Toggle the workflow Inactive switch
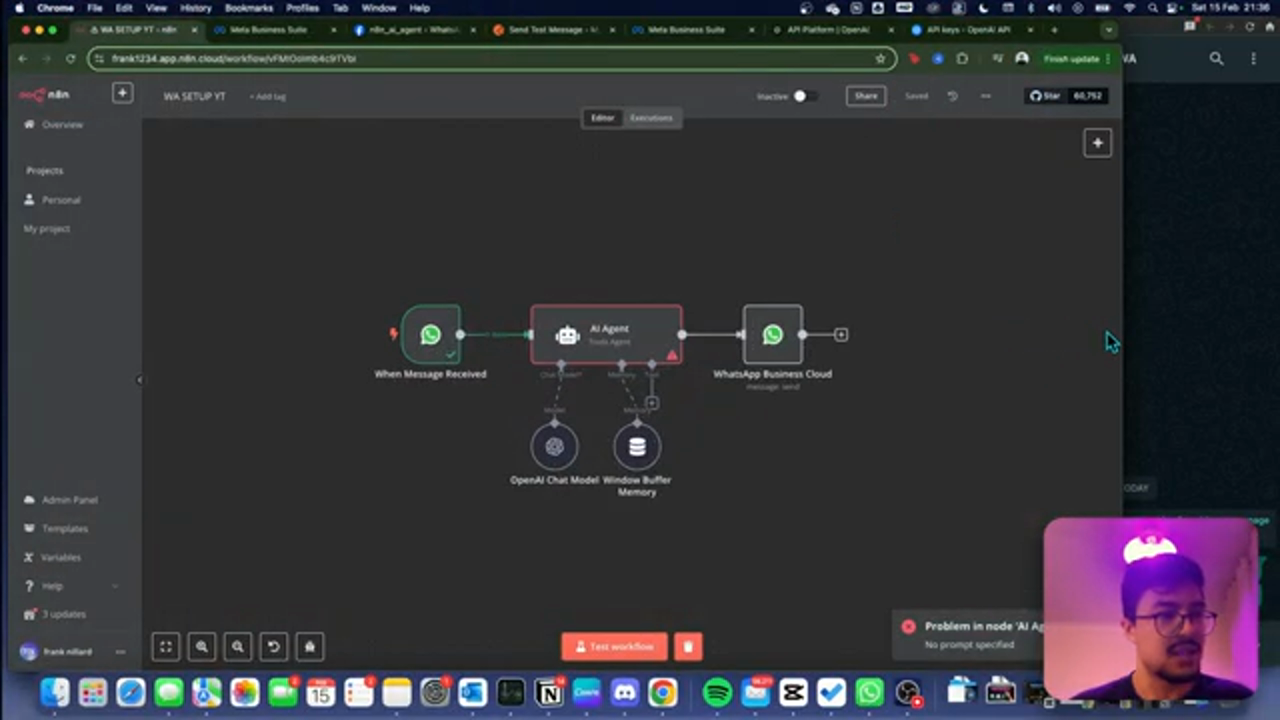 click(804, 96)
